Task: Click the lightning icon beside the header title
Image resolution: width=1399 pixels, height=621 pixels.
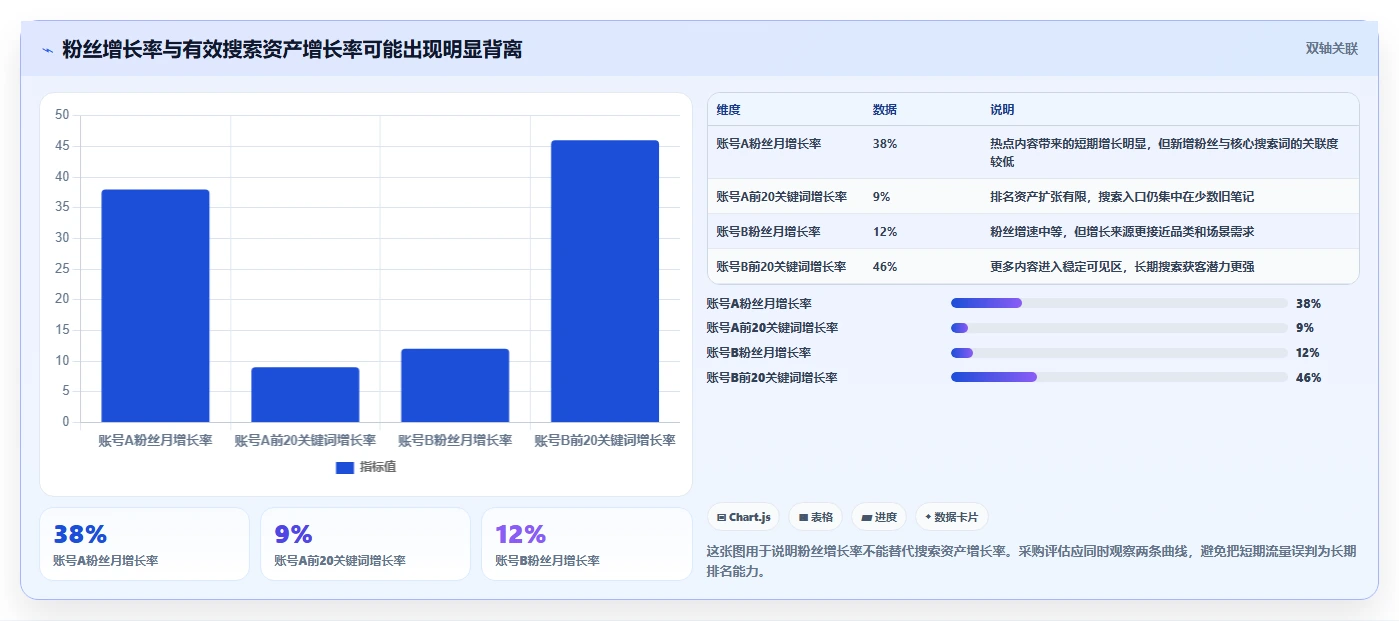Action: (x=48, y=50)
